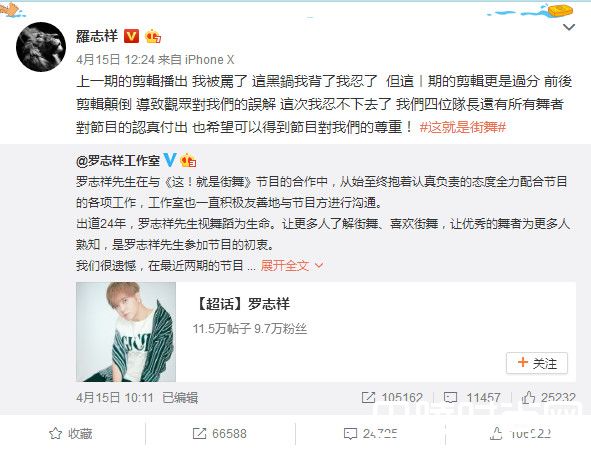The image size is (591, 453).
Task: Click repost icon on the quoted post
Action: [x=392, y=397]
